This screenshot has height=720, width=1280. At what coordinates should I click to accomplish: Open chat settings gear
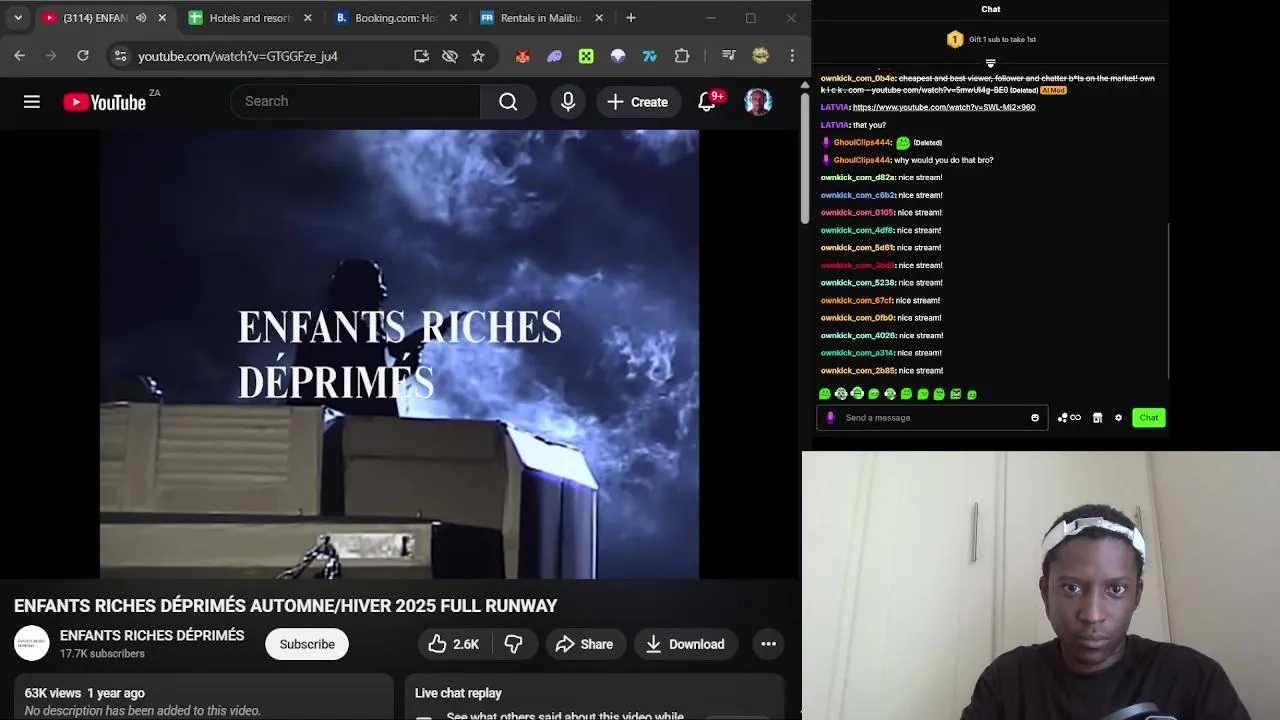pyautogui.click(x=1118, y=418)
